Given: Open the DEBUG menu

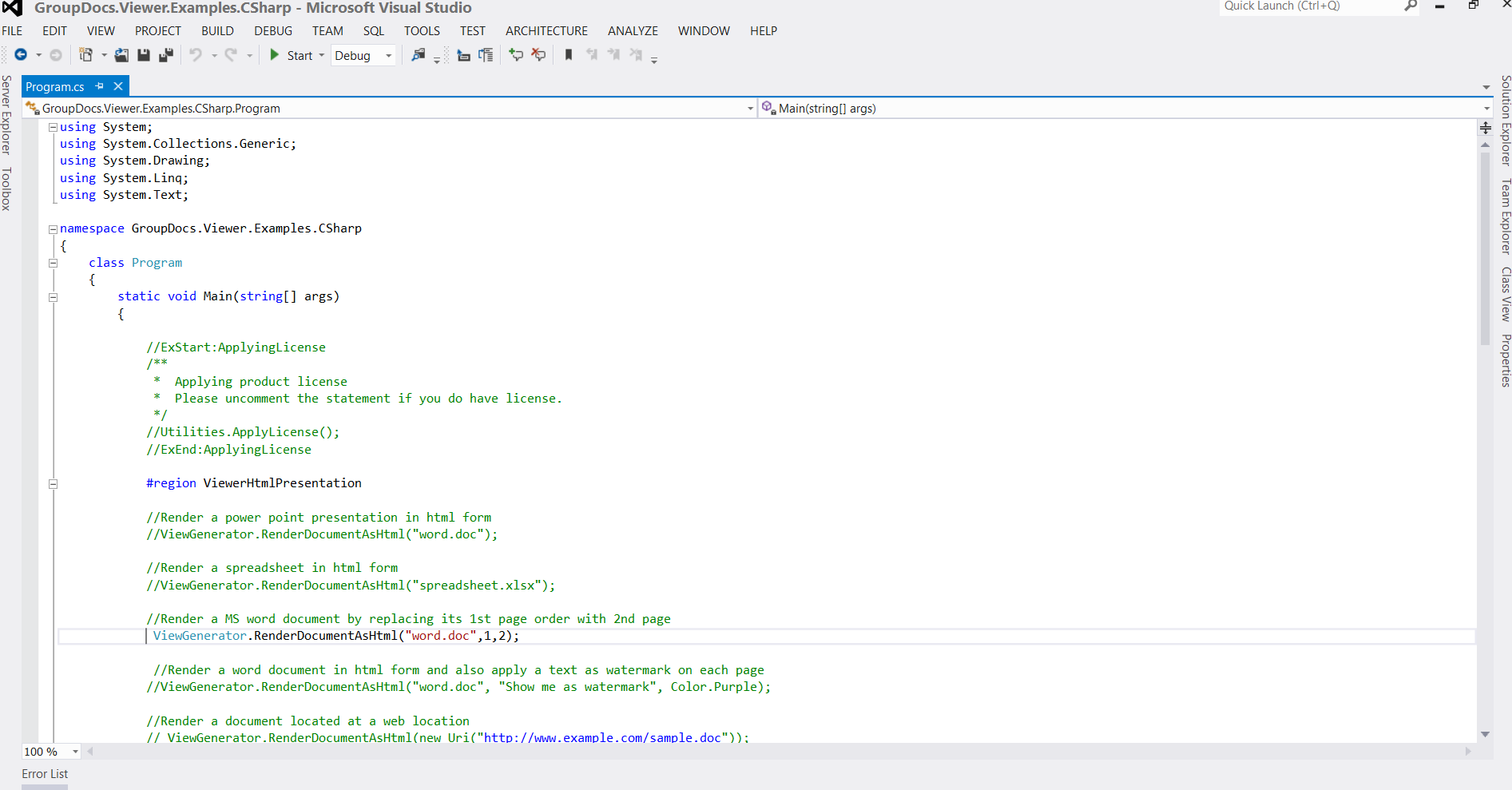Looking at the screenshot, I should click(x=273, y=31).
